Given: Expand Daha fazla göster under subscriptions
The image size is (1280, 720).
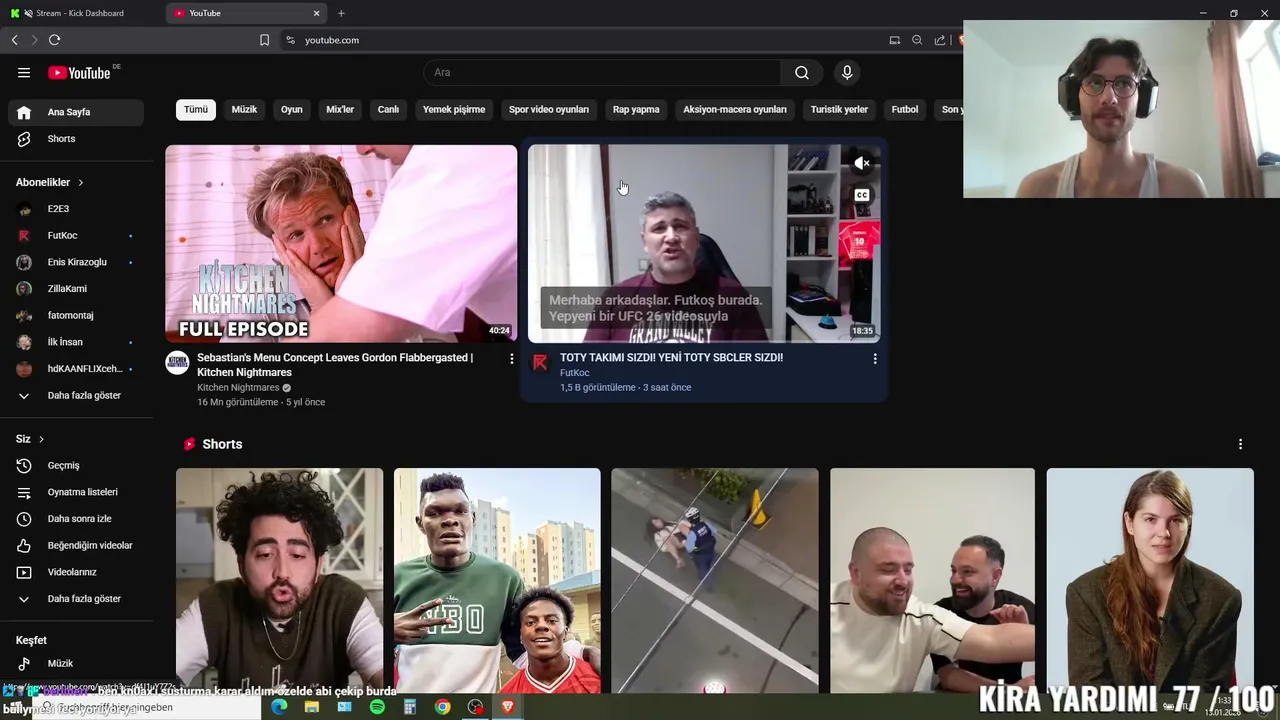Looking at the screenshot, I should tap(76, 395).
